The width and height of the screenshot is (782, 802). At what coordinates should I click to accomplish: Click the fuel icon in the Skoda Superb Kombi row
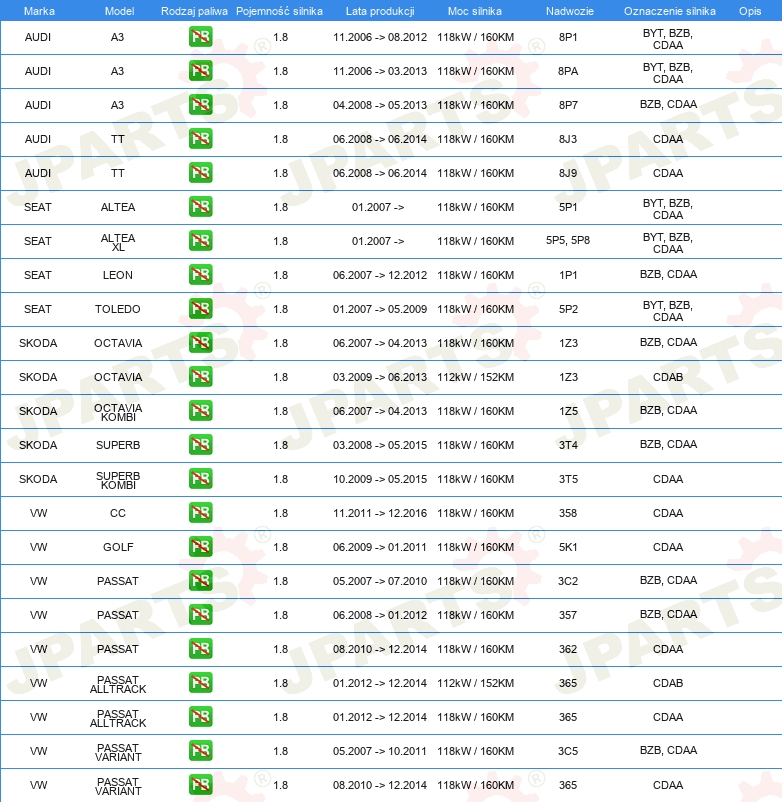[200, 479]
